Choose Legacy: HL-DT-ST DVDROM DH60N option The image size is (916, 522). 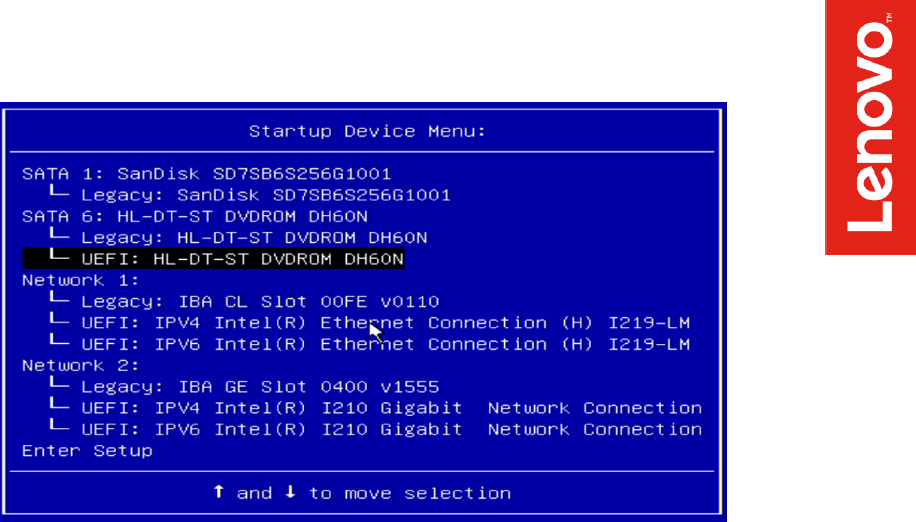[x=254, y=237]
